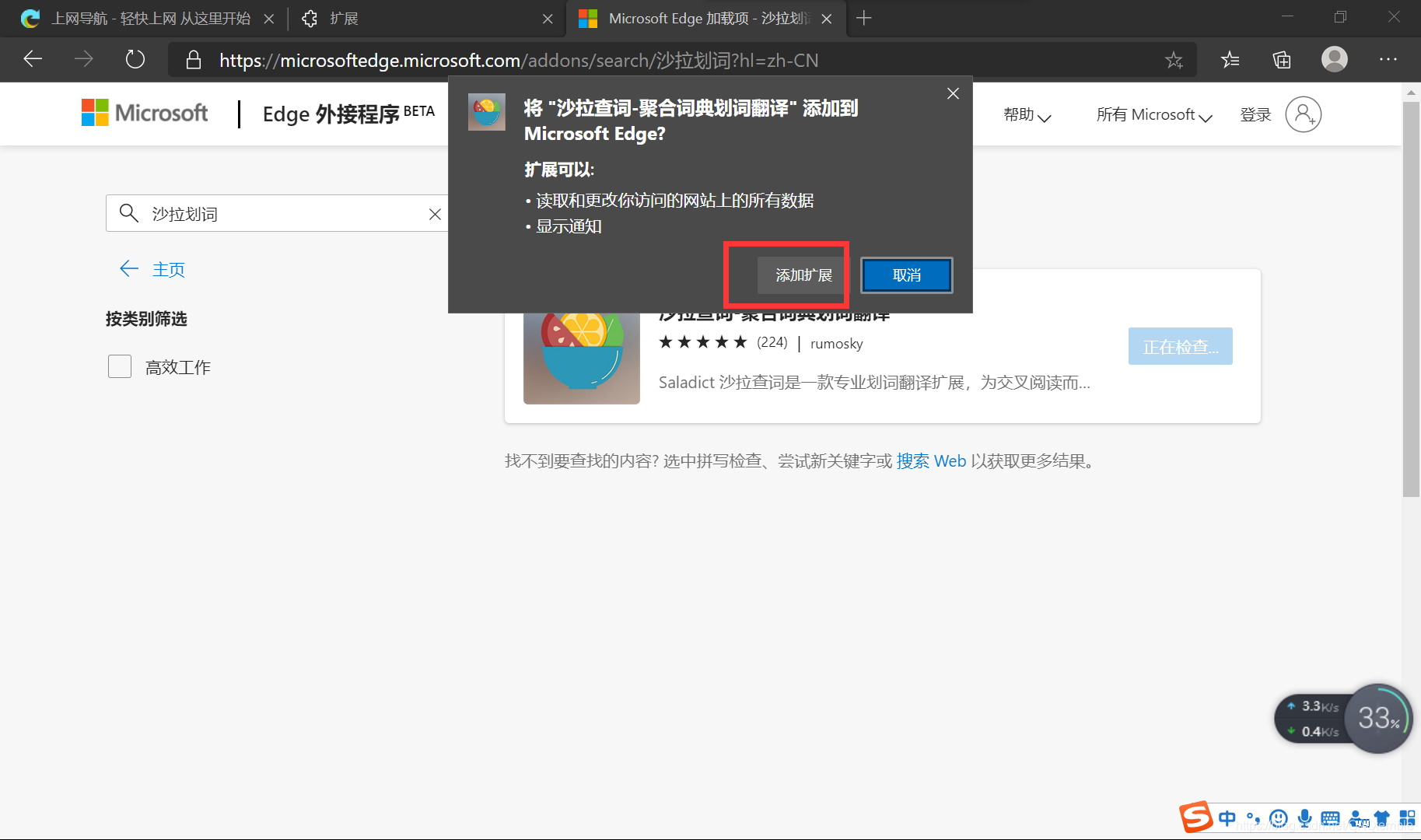
Task: Close the add-extension dialog with X
Action: 953,93
